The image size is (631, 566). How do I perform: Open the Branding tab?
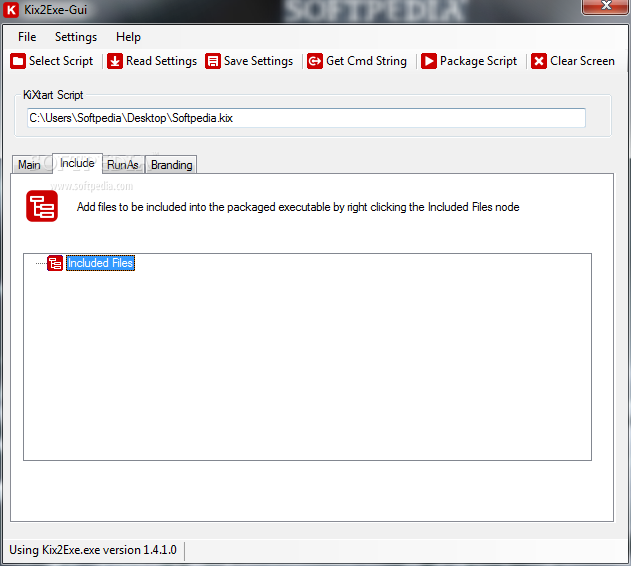point(171,165)
